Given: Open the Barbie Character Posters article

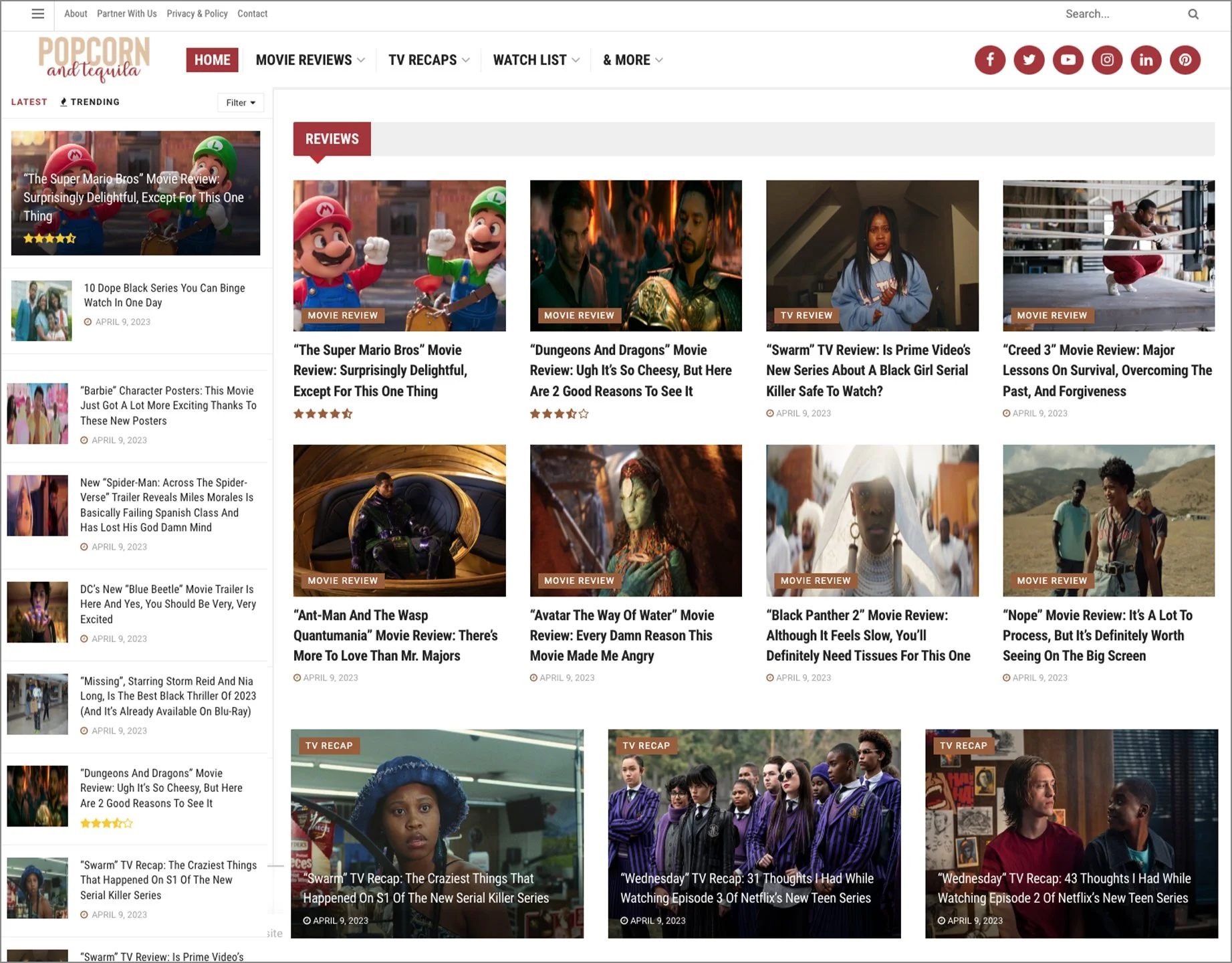Looking at the screenshot, I should click(168, 406).
